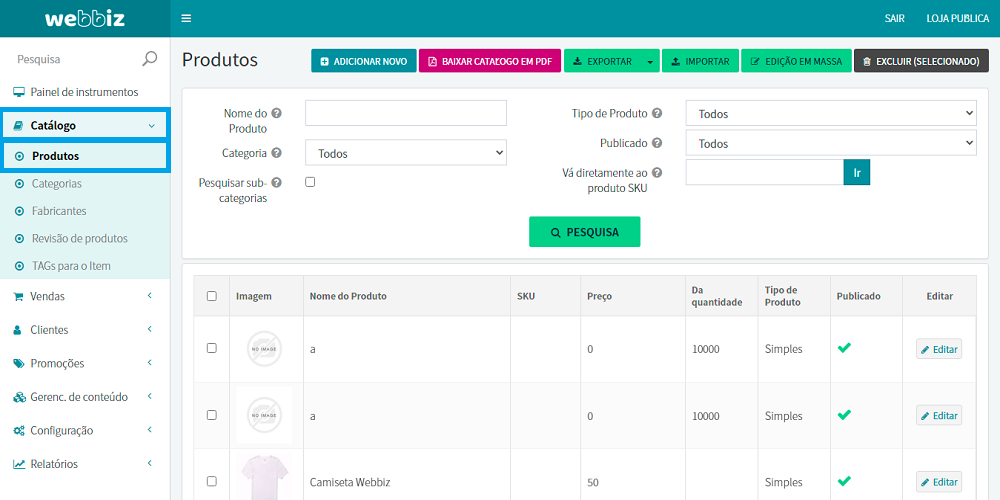
Task: Open the Tipo de Produto dropdown
Action: [830, 114]
